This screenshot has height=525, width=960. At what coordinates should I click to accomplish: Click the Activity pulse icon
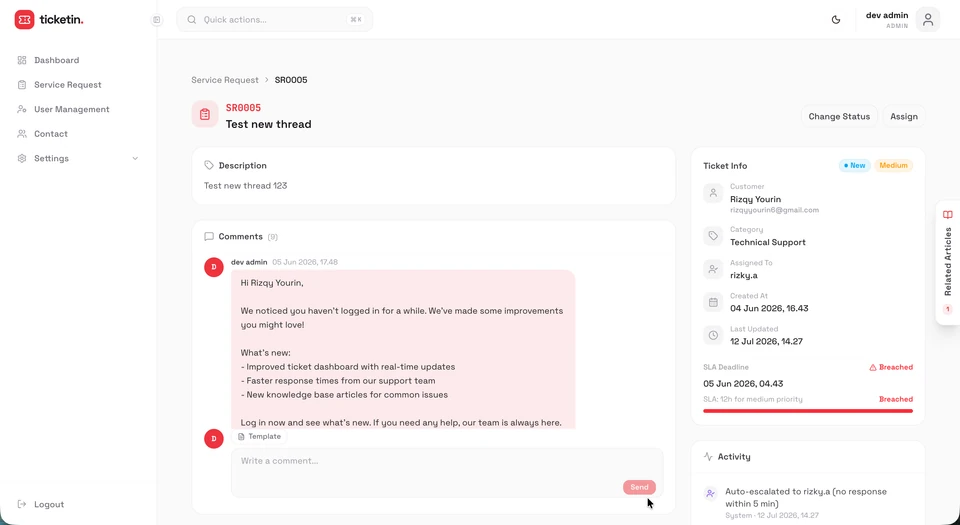pos(708,456)
